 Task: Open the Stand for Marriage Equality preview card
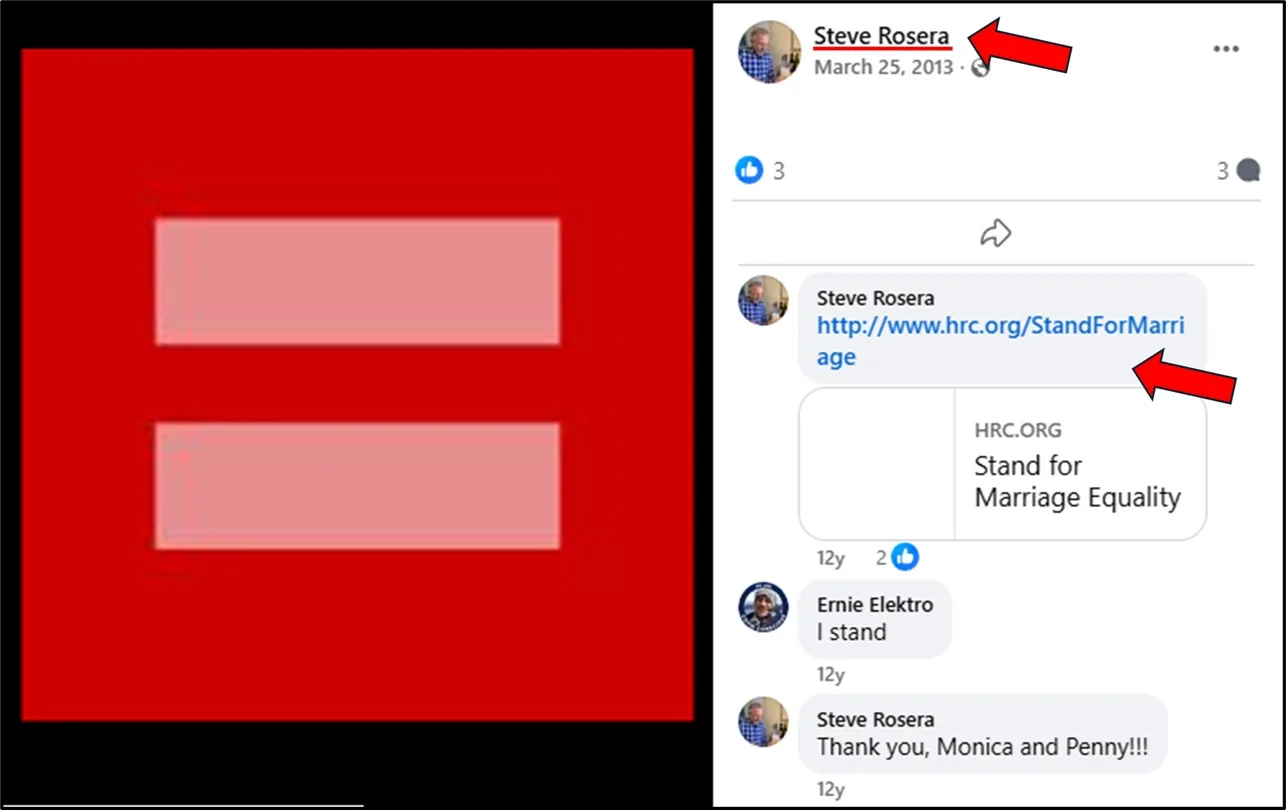coord(1002,464)
